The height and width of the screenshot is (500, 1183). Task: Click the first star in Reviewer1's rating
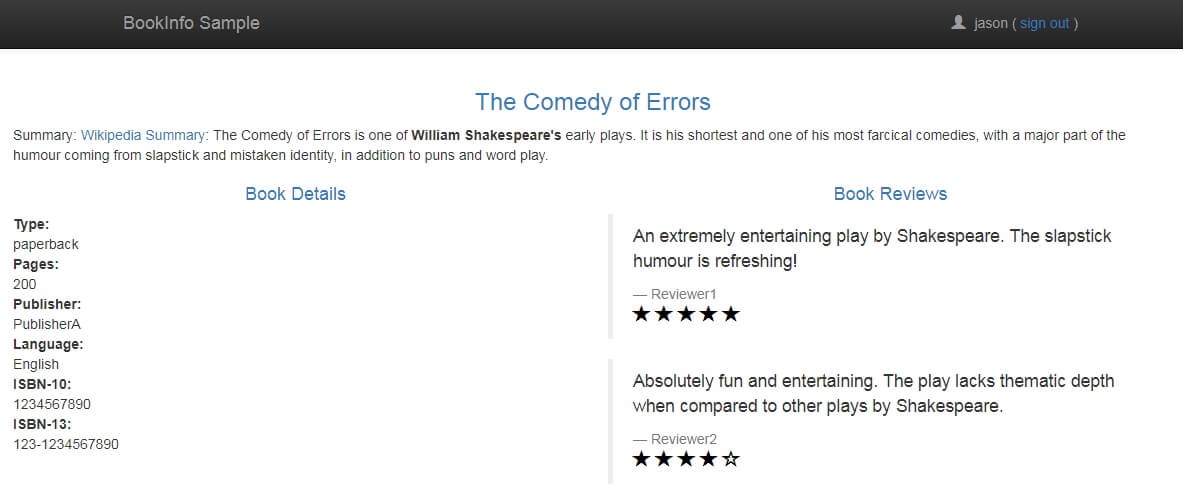point(641,314)
